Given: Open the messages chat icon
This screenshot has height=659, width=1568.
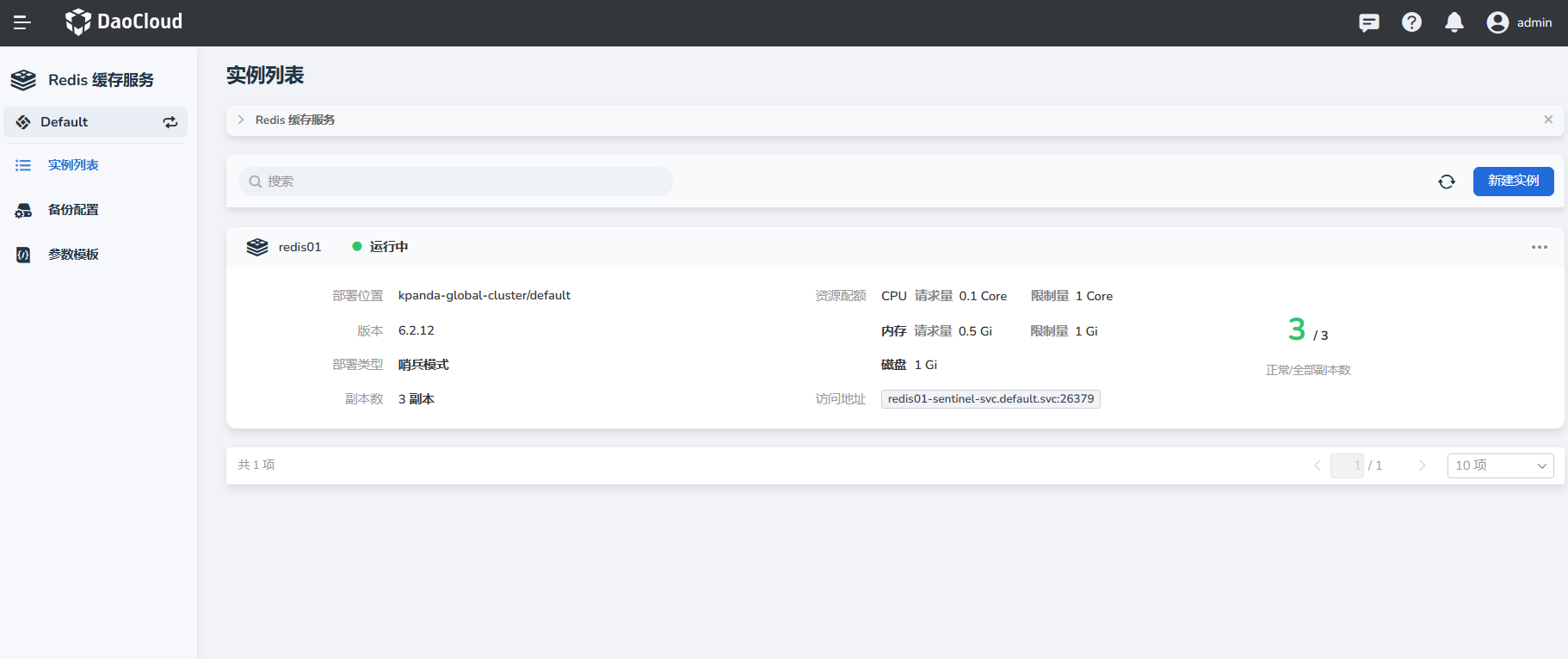Looking at the screenshot, I should click(1368, 22).
